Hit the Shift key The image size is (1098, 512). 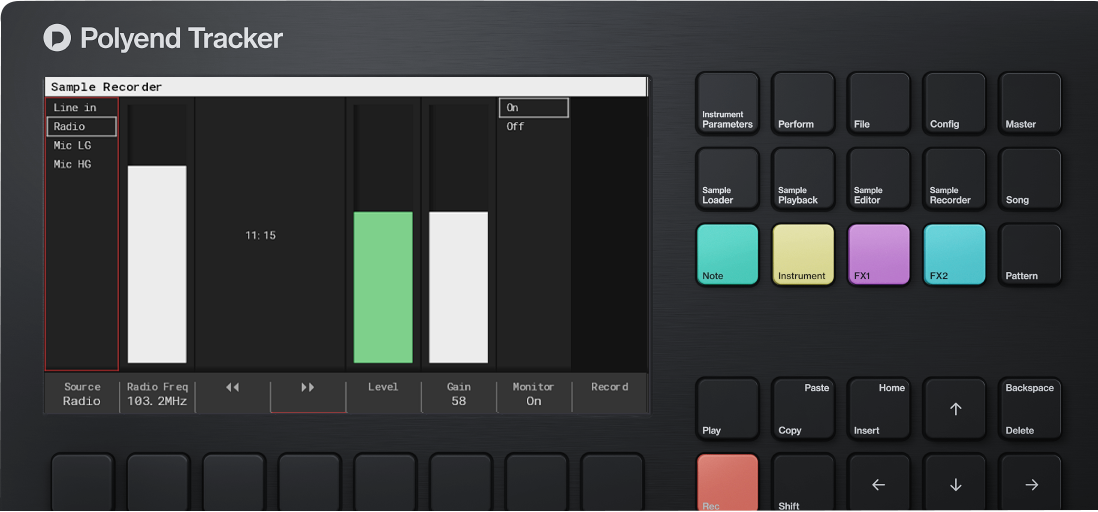(x=803, y=483)
